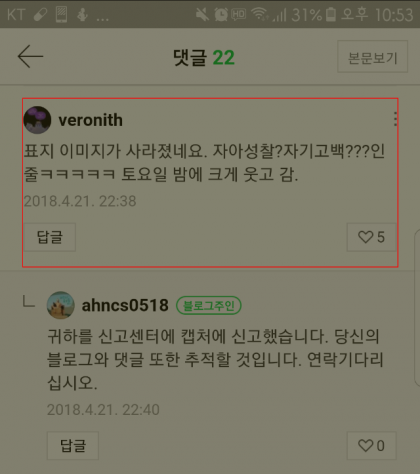
Task: Click veronith's comment text
Action: pyautogui.click(x=204, y=163)
